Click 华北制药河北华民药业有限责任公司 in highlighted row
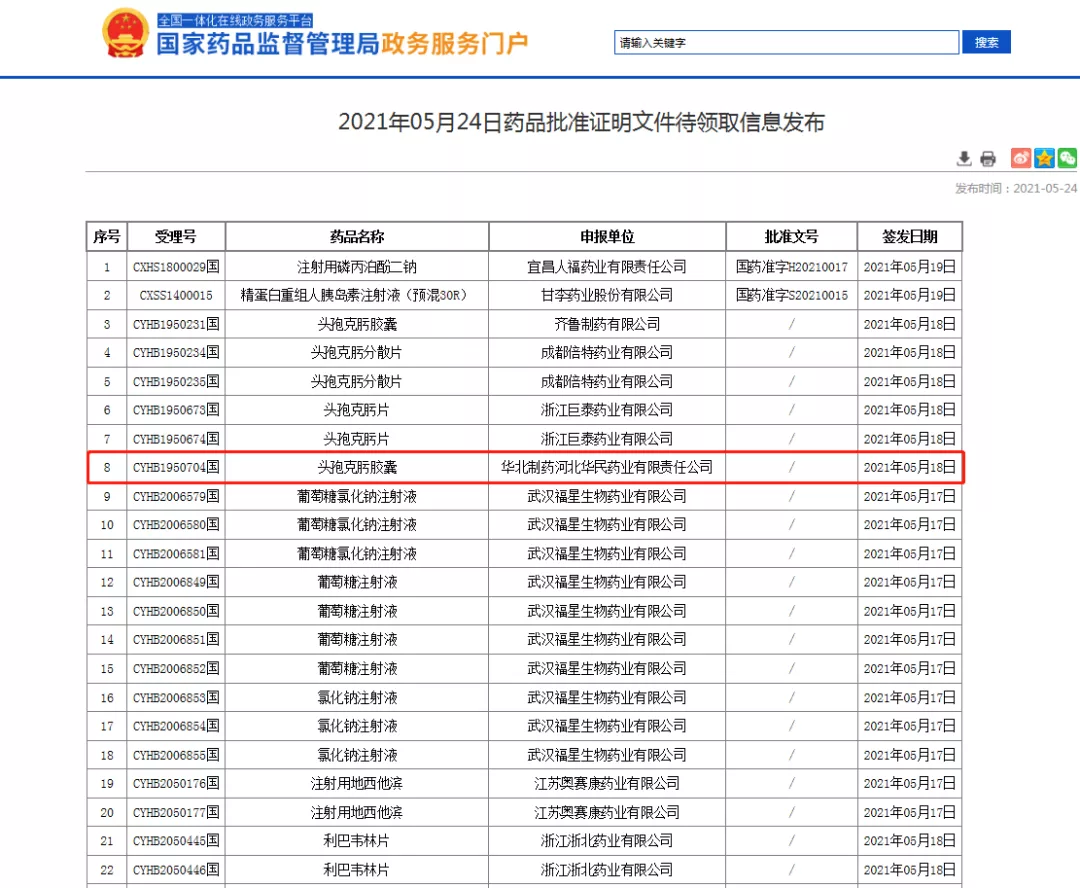 (x=607, y=467)
